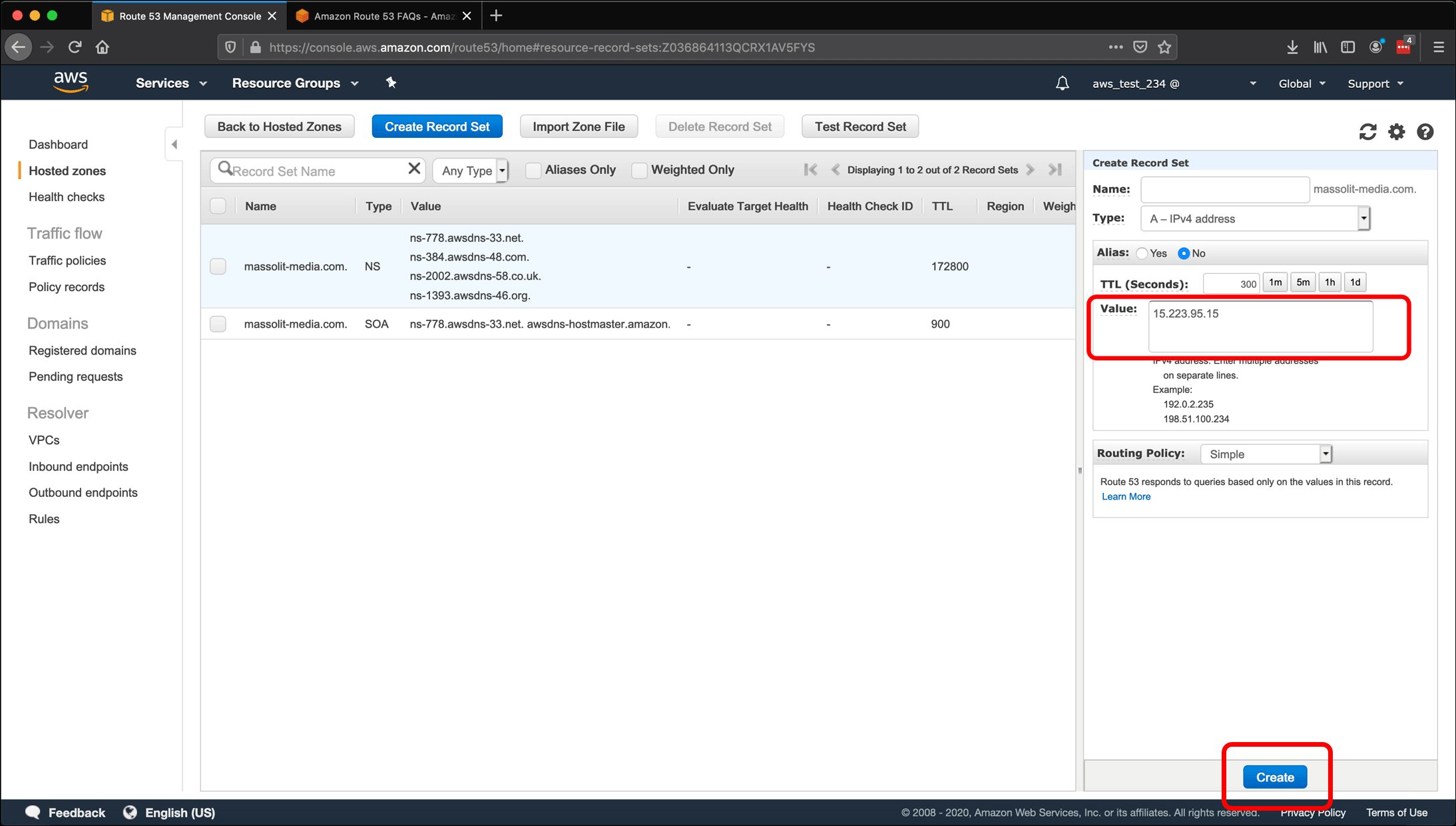Click the red extension icon with badge

[x=1404, y=47]
